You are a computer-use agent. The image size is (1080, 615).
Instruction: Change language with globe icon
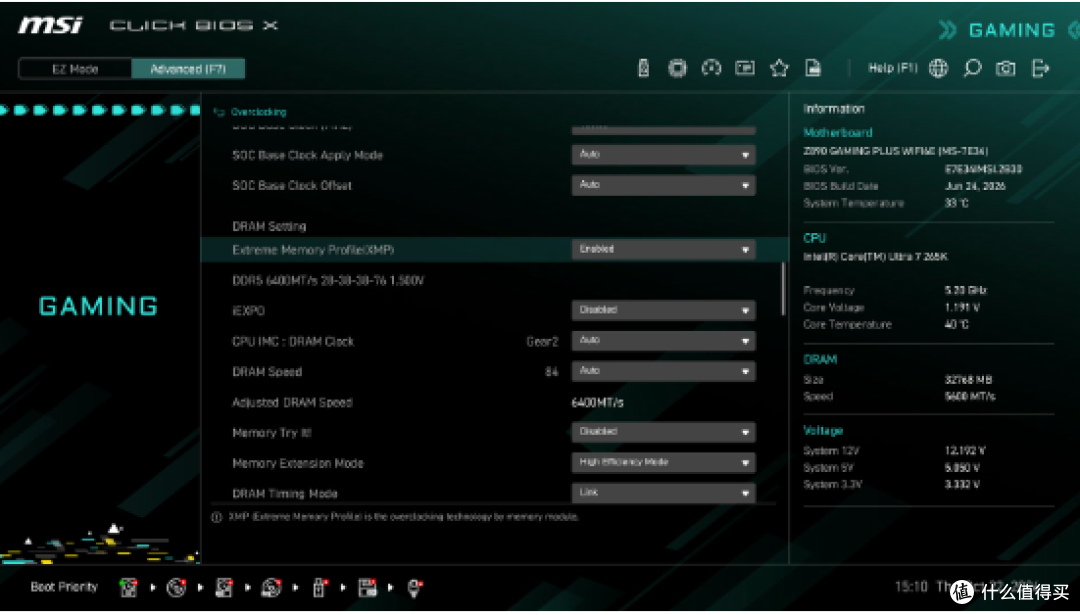938,68
